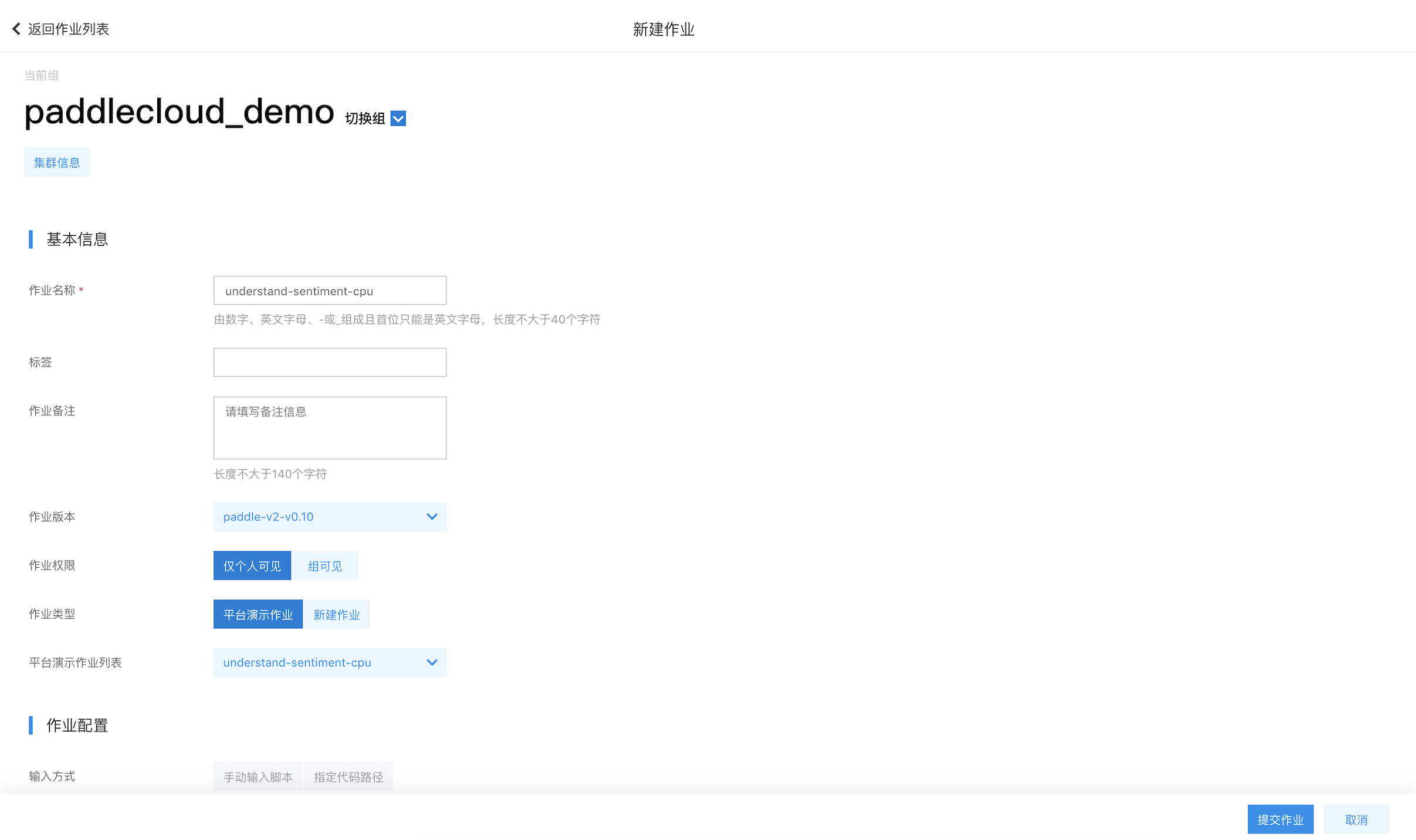This screenshot has height=840, width=1416.
Task: Click the 作业名称 input field
Action: pos(330,290)
